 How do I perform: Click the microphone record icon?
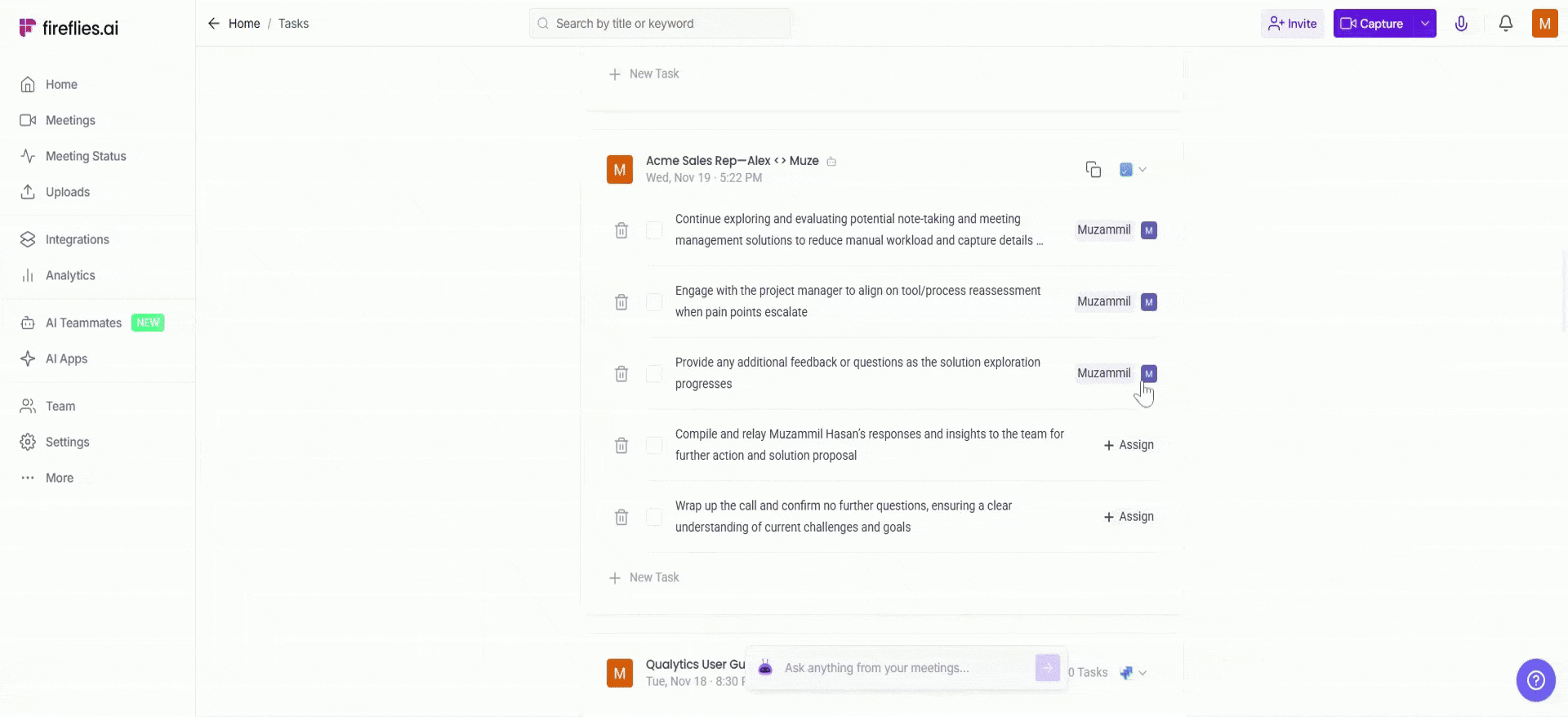(x=1461, y=24)
